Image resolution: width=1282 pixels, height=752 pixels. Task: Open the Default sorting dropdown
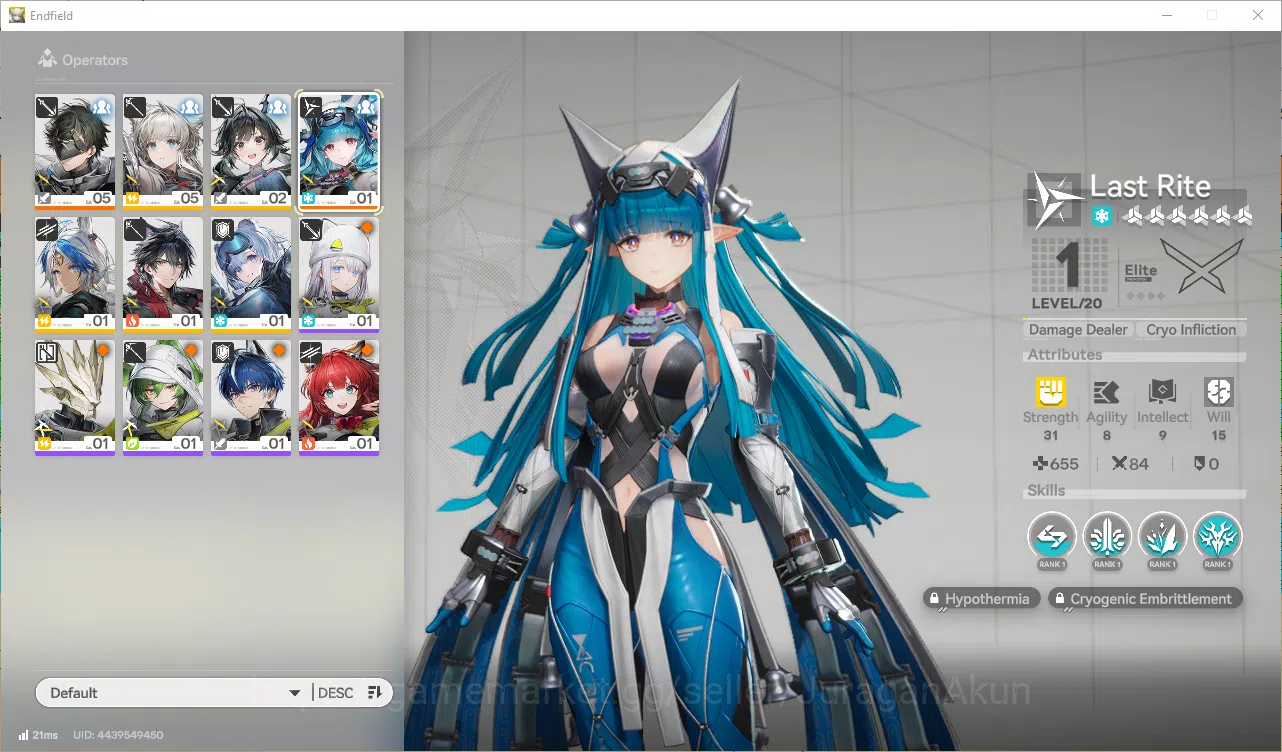(x=173, y=693)
